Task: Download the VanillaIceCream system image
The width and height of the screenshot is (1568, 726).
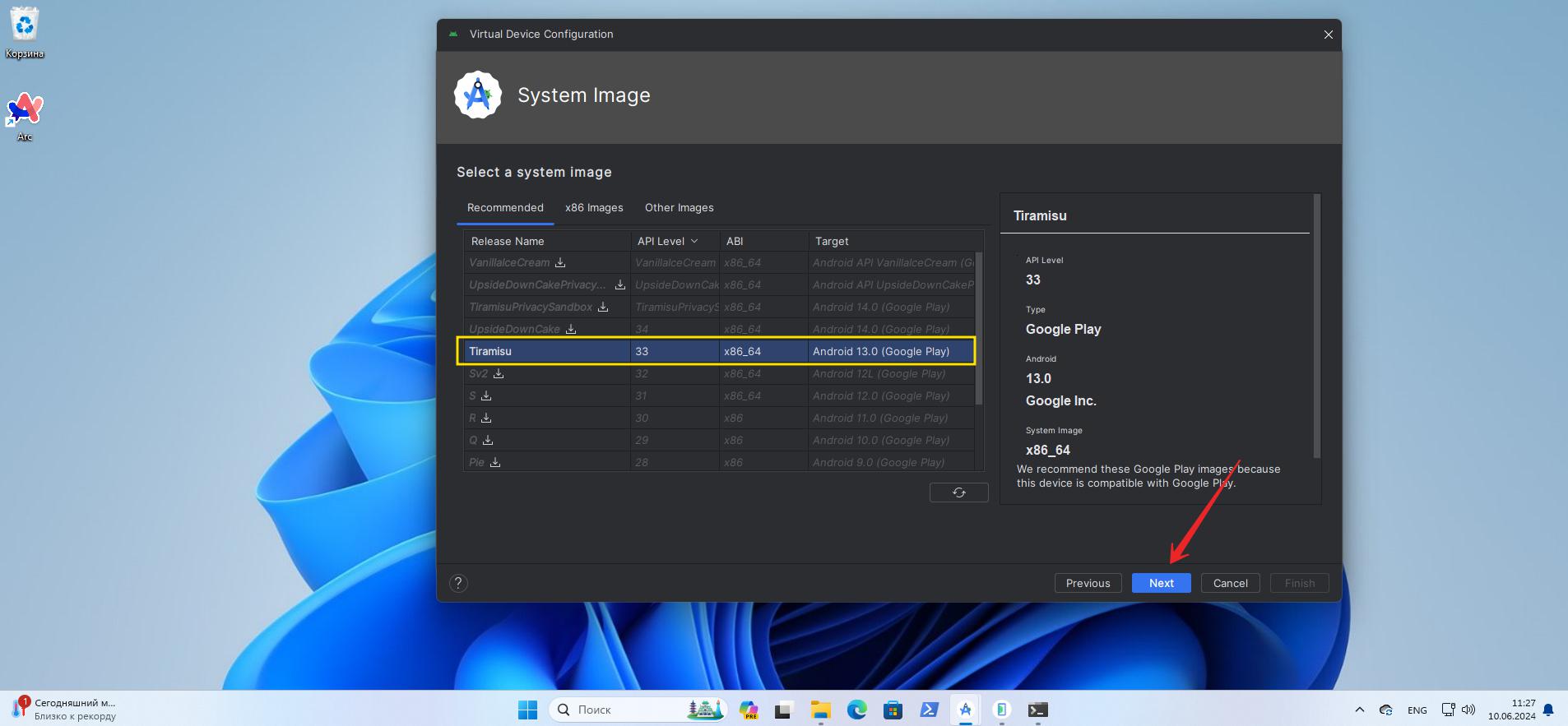Action: 560,262
